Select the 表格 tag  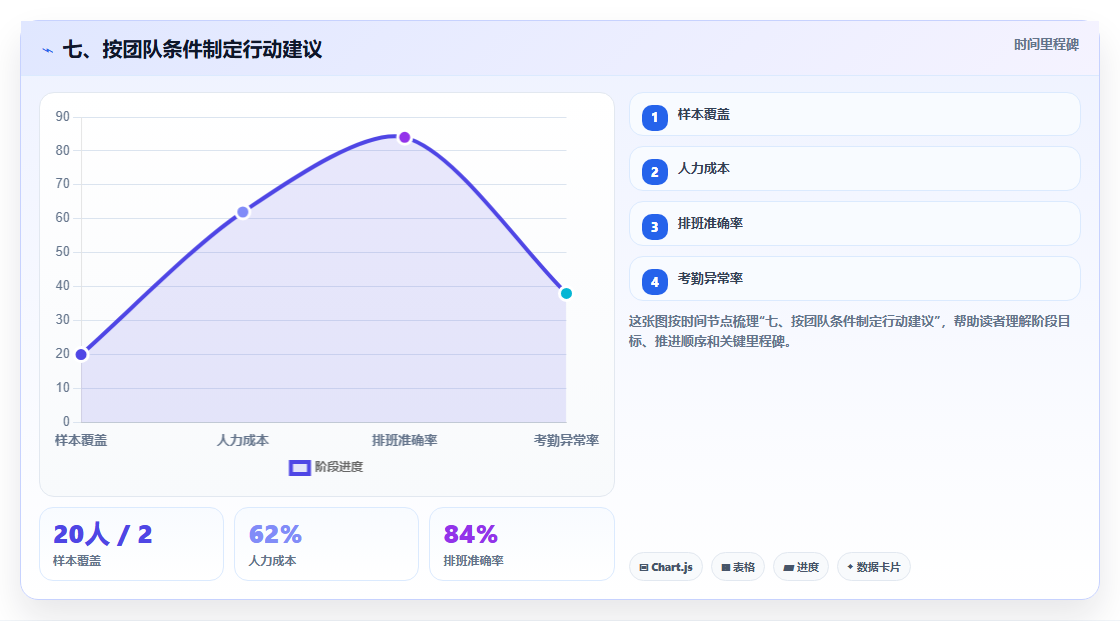pyautogui.click(x=738, y=567)
